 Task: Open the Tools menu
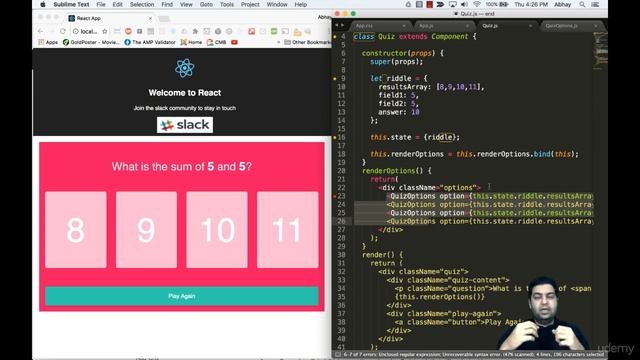(x=227, y=4)
